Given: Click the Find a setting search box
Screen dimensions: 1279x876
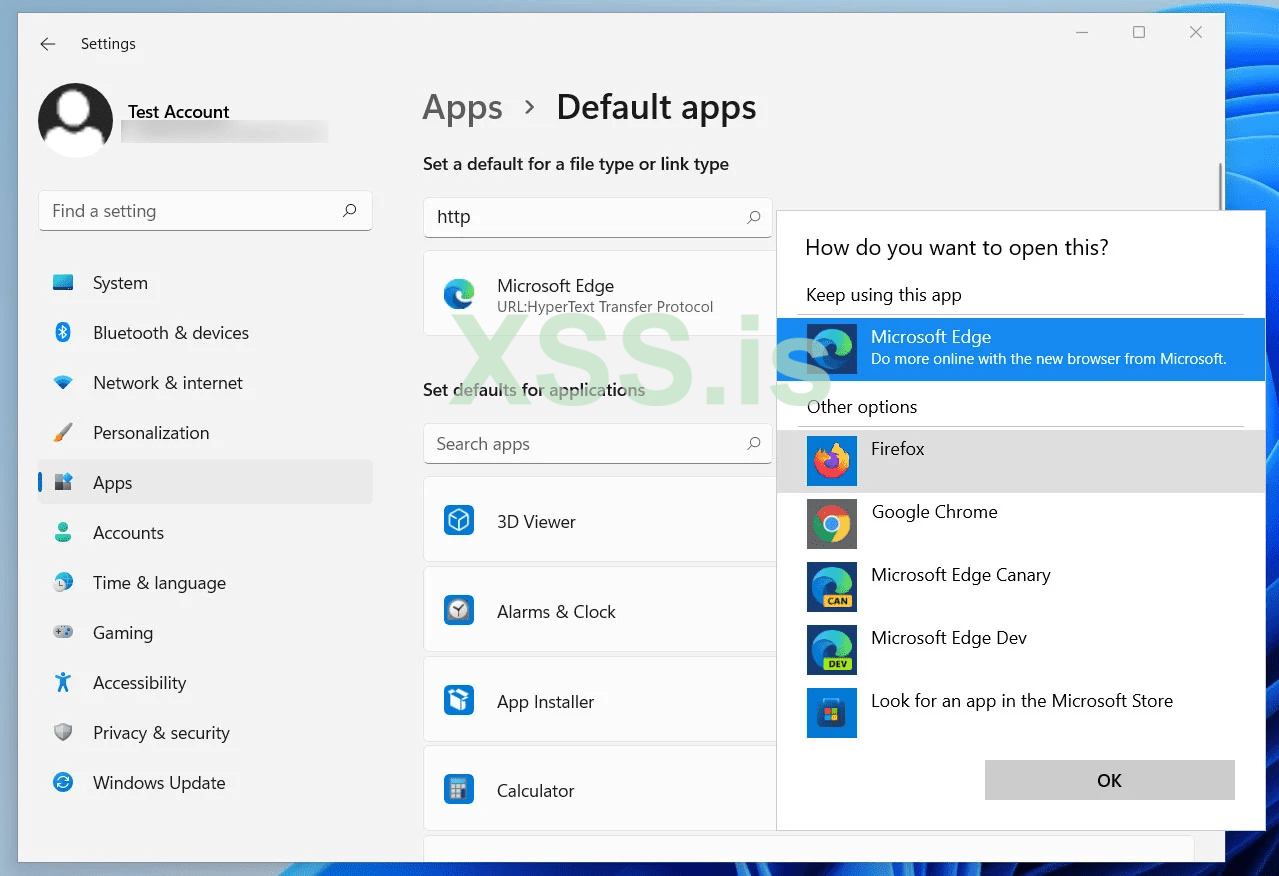Looking at the screenshot, I should click(x=190, y=211).
